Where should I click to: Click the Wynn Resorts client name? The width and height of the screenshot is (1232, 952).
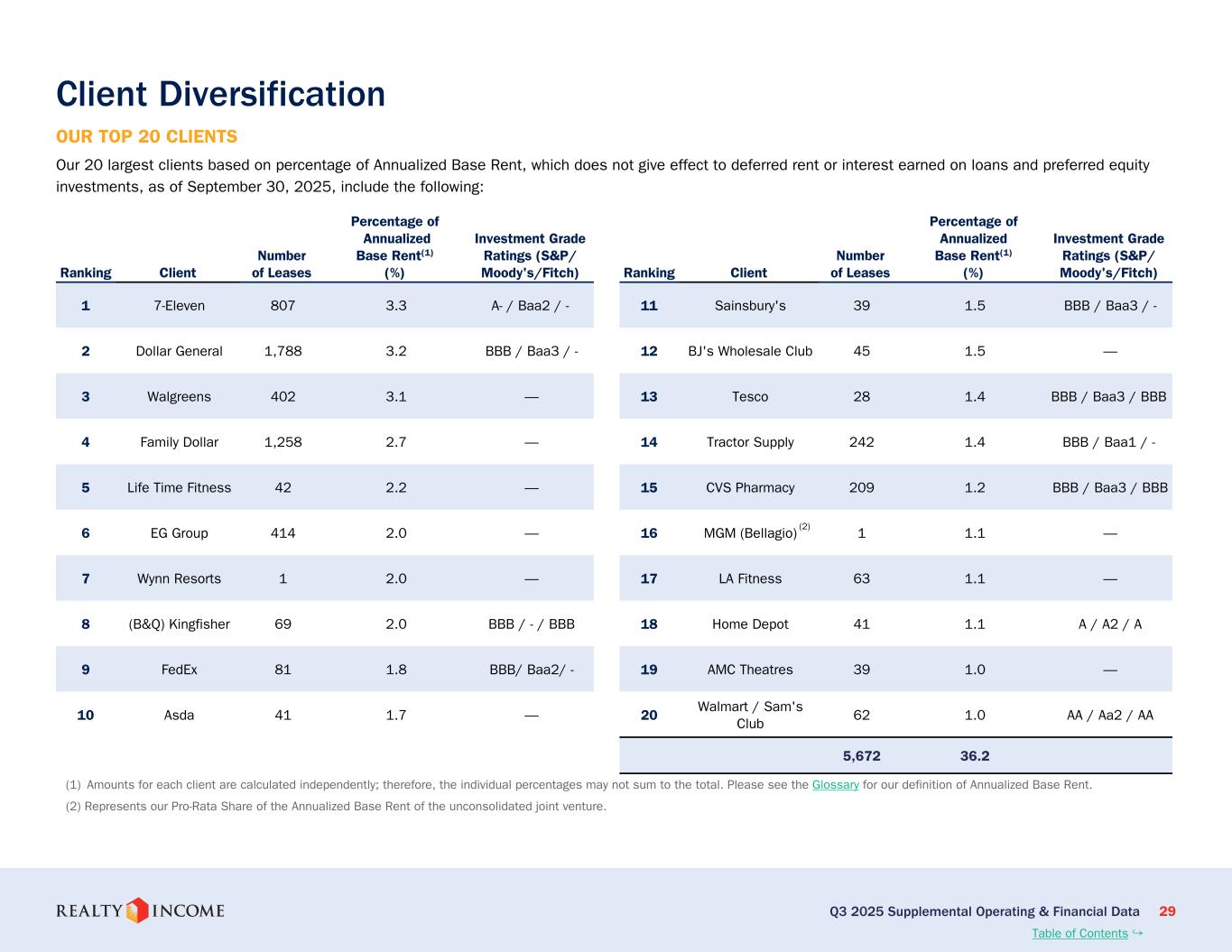[179, 579]
